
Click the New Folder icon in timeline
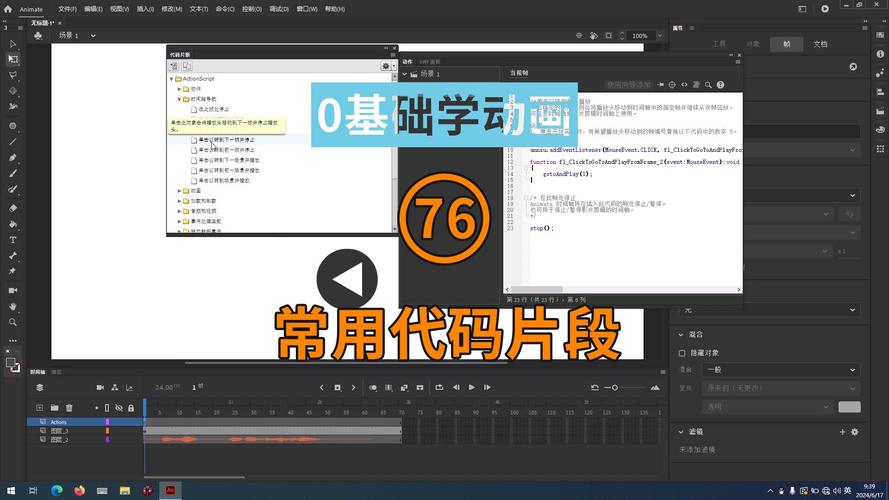(x=54, y=408)
